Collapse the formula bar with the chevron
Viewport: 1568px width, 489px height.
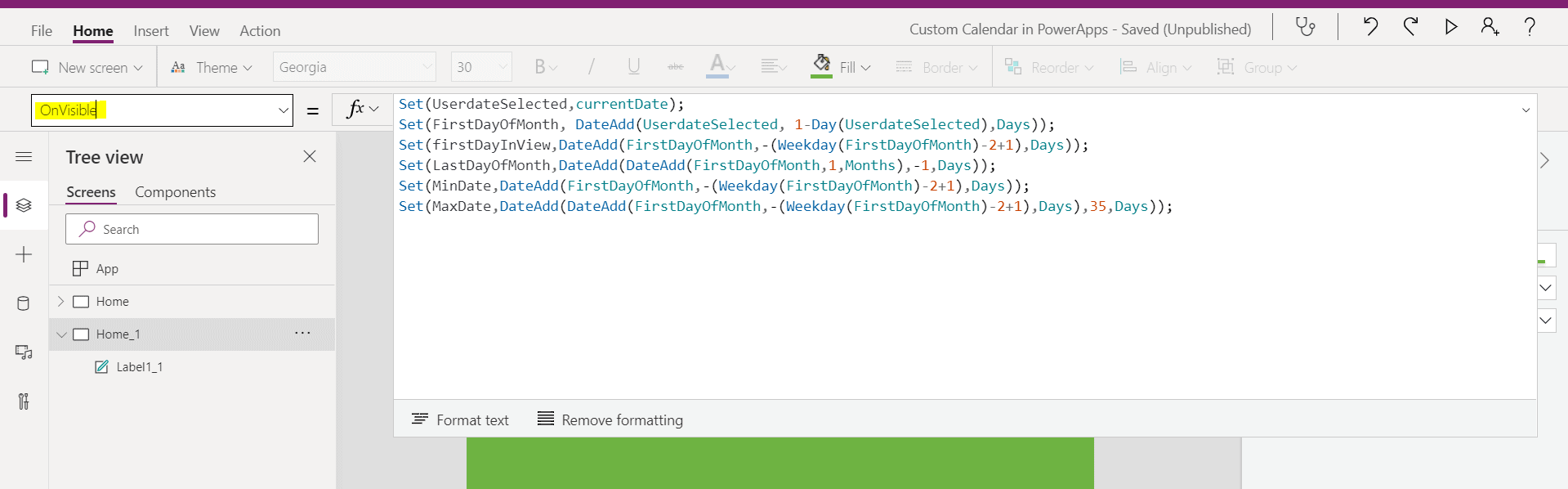(x=1526, y=110)
